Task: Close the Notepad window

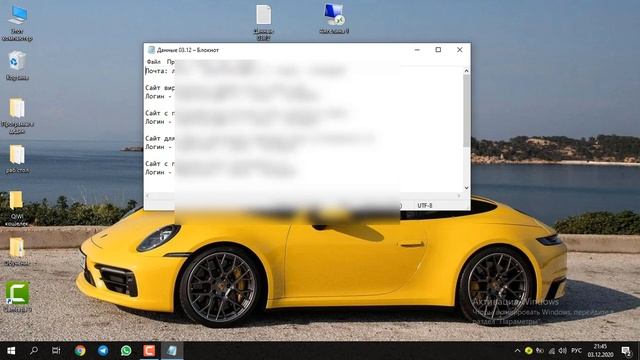Action: 460,50
